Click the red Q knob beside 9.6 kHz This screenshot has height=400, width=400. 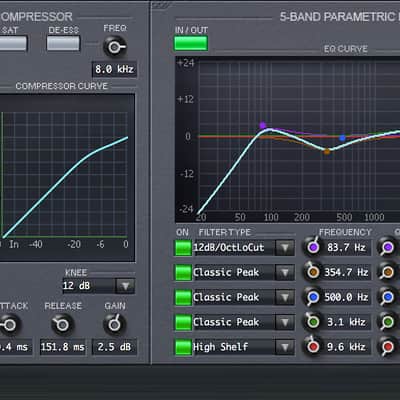pos(388,347)
